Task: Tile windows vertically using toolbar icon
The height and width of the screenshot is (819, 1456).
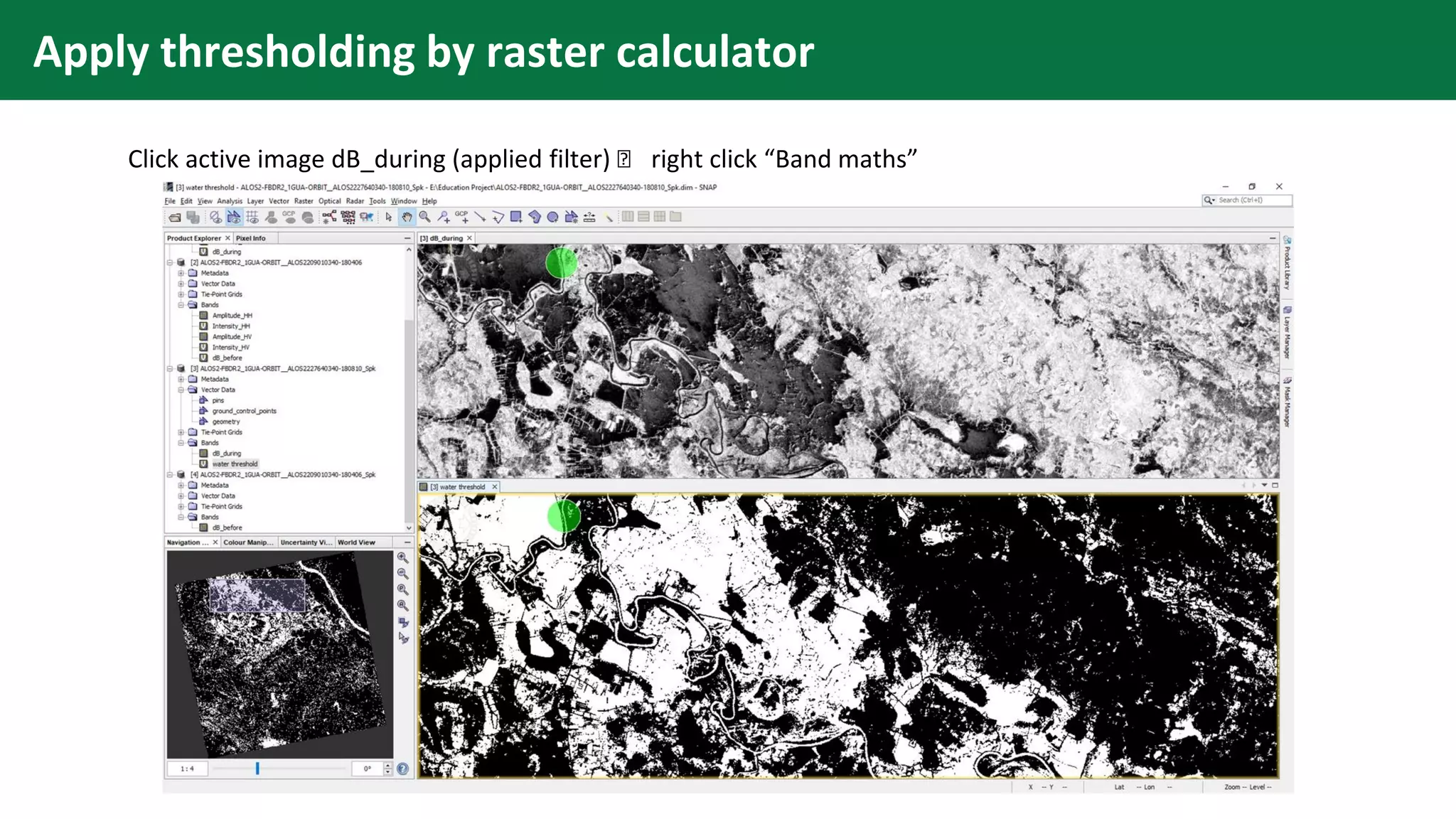Action: click(x=644, y=217)
